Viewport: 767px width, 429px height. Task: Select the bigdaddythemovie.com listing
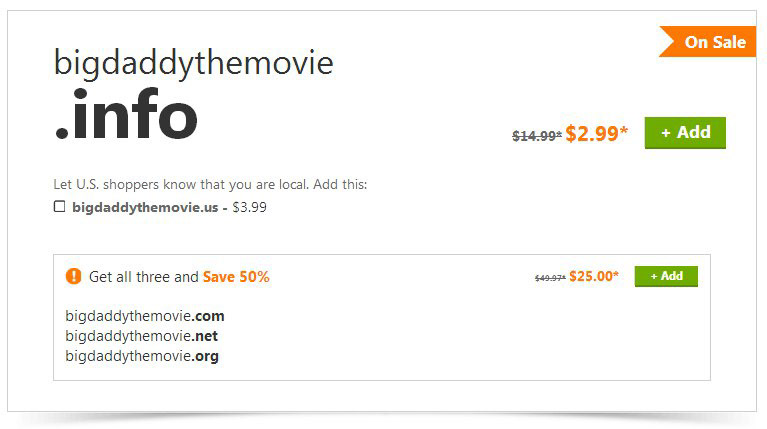click(145, 316)
